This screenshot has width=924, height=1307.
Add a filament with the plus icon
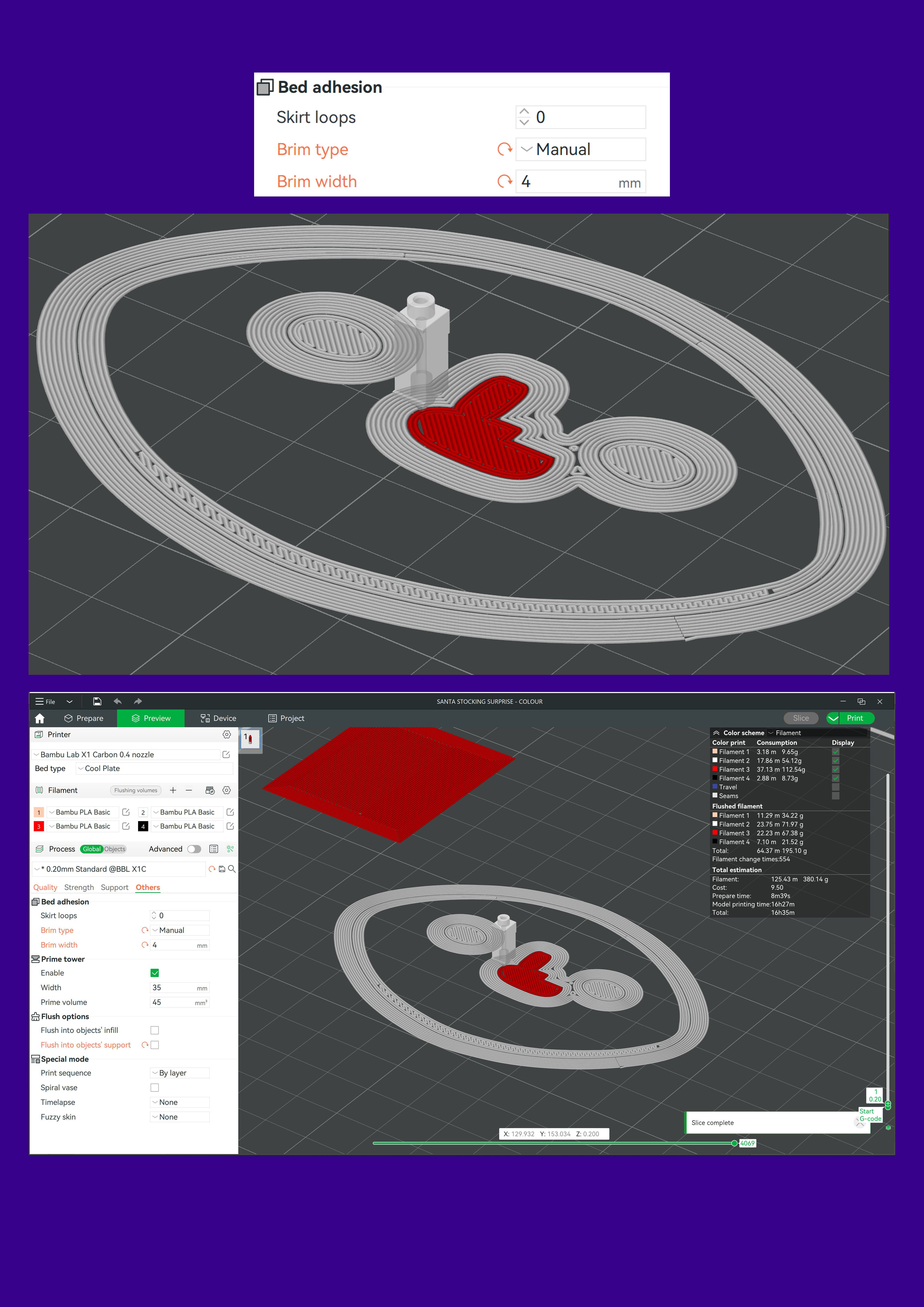coord(173,790)
